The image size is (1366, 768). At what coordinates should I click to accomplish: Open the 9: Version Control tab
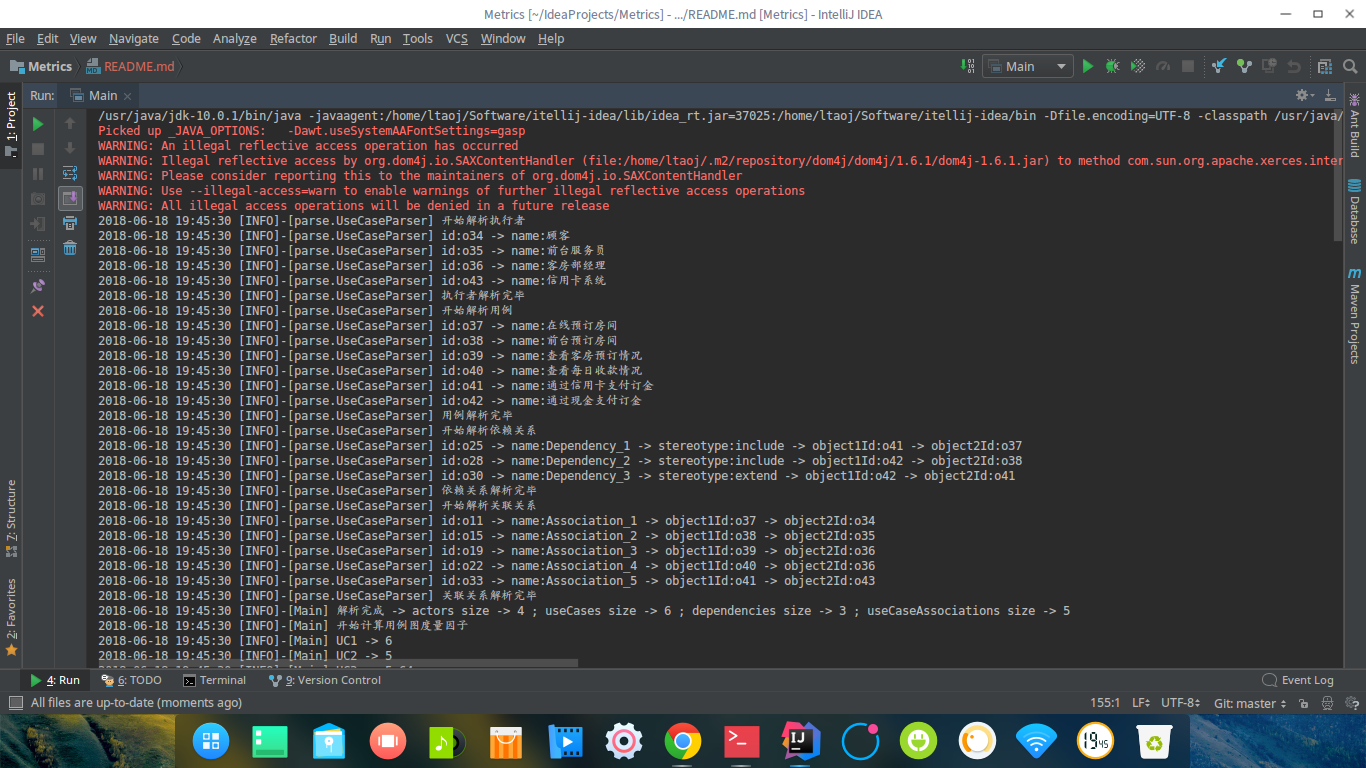pyautogui.click(x=324, y=680)
